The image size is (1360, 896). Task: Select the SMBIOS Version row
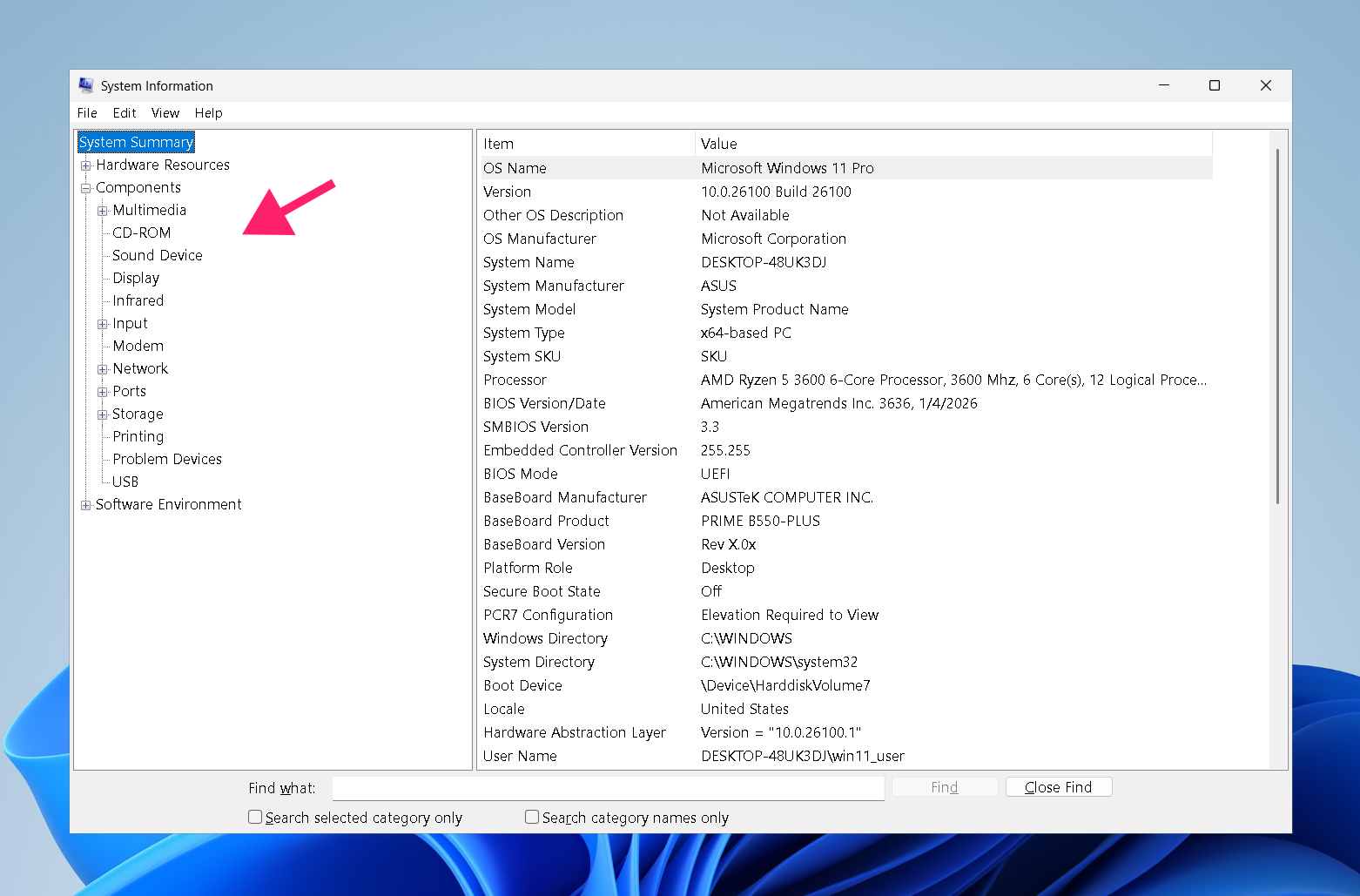tap(846, 427)
